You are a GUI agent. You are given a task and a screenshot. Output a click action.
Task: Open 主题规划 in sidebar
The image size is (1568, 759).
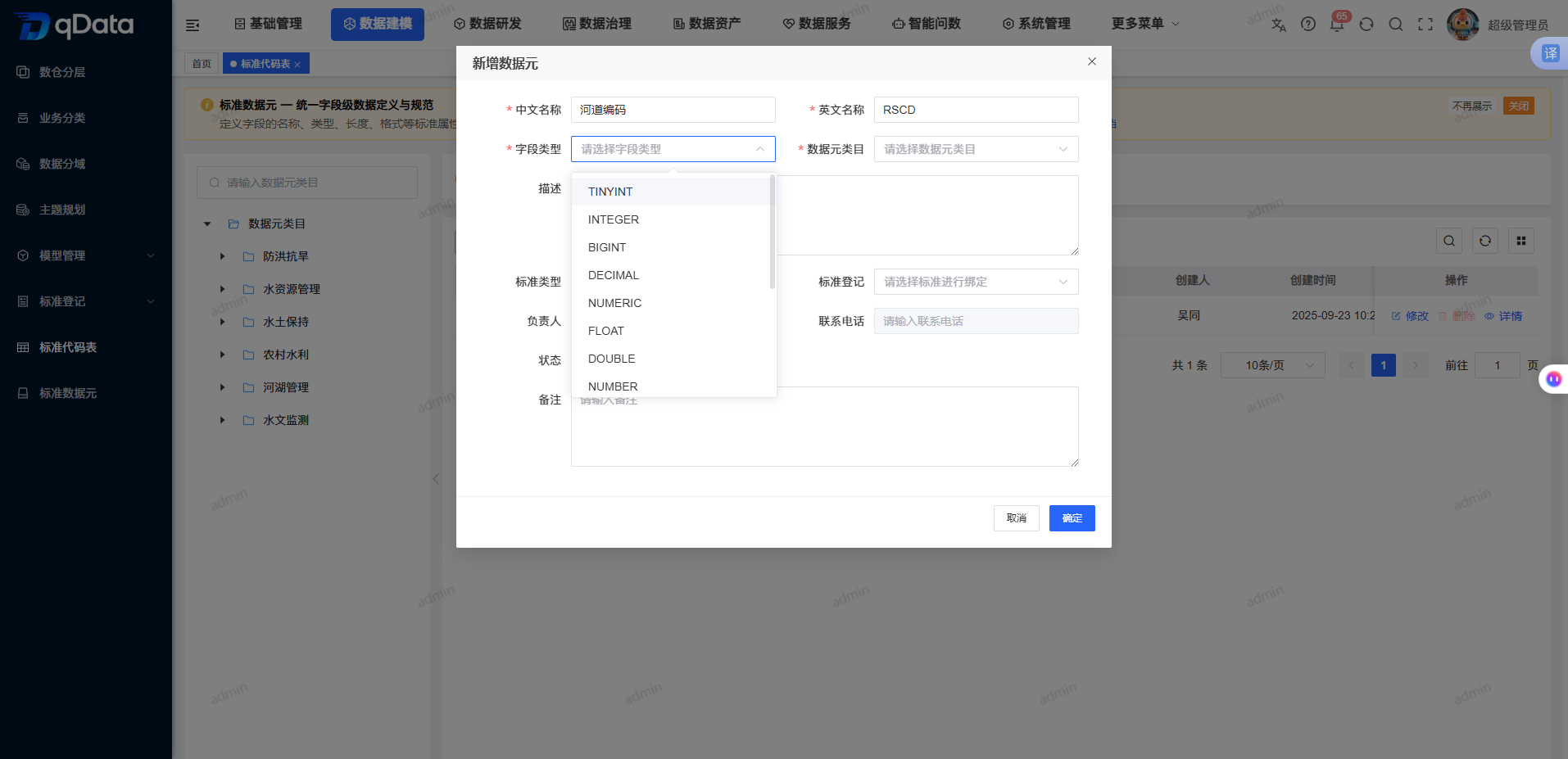[x=62, y=210]
